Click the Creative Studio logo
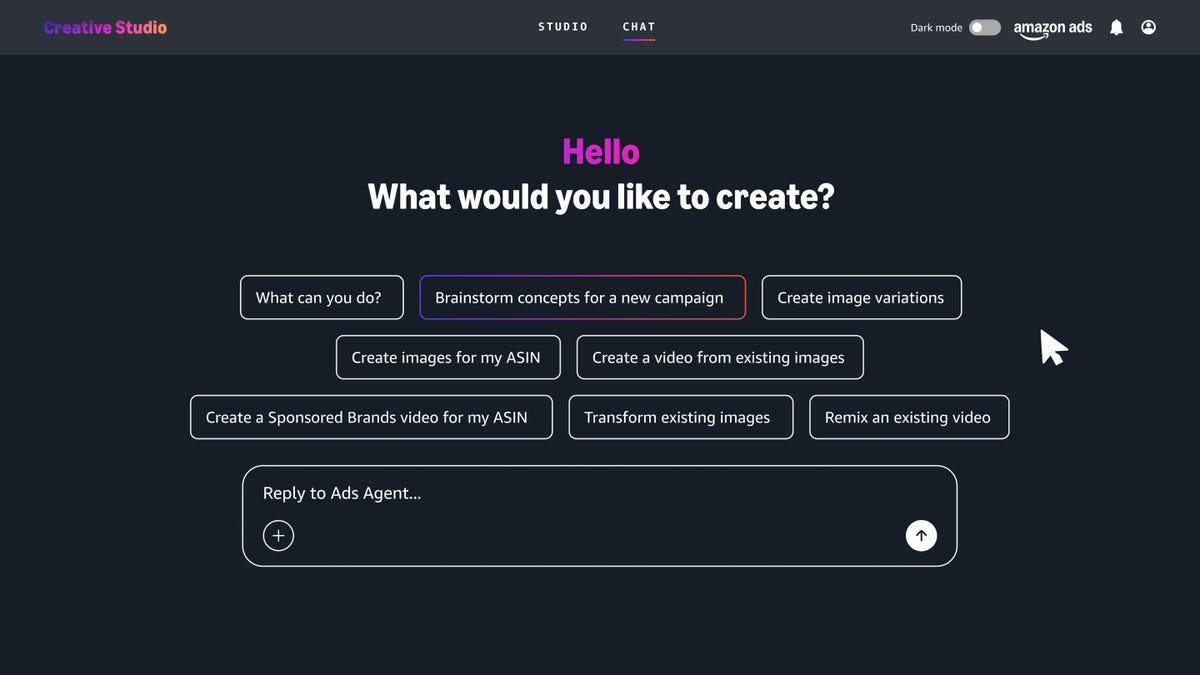This screenshot has width=1200, height=675. point(104,26)
